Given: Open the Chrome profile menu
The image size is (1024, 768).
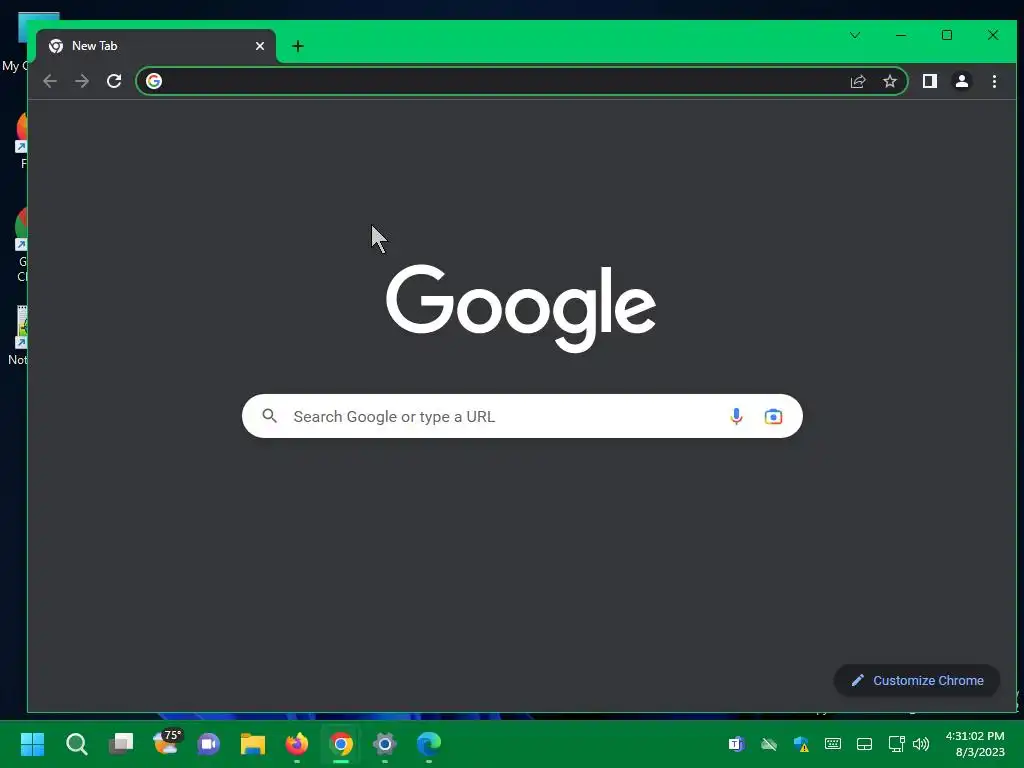Looking at the screenshot, I should coord(962,81).
